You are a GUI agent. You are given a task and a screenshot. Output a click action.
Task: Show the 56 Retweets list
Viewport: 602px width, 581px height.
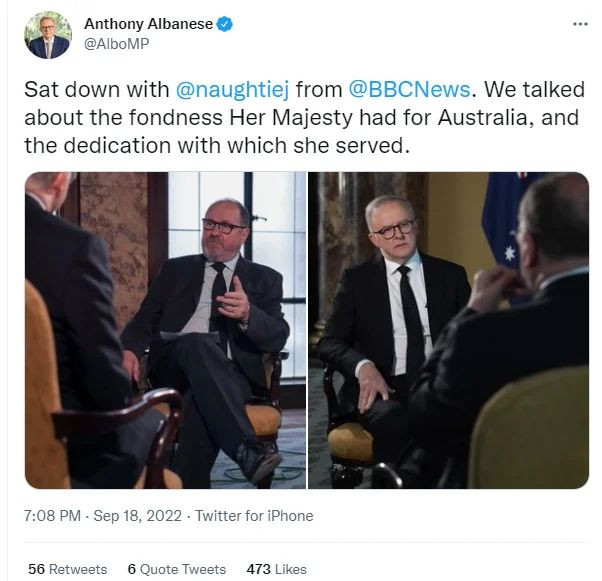68,569
